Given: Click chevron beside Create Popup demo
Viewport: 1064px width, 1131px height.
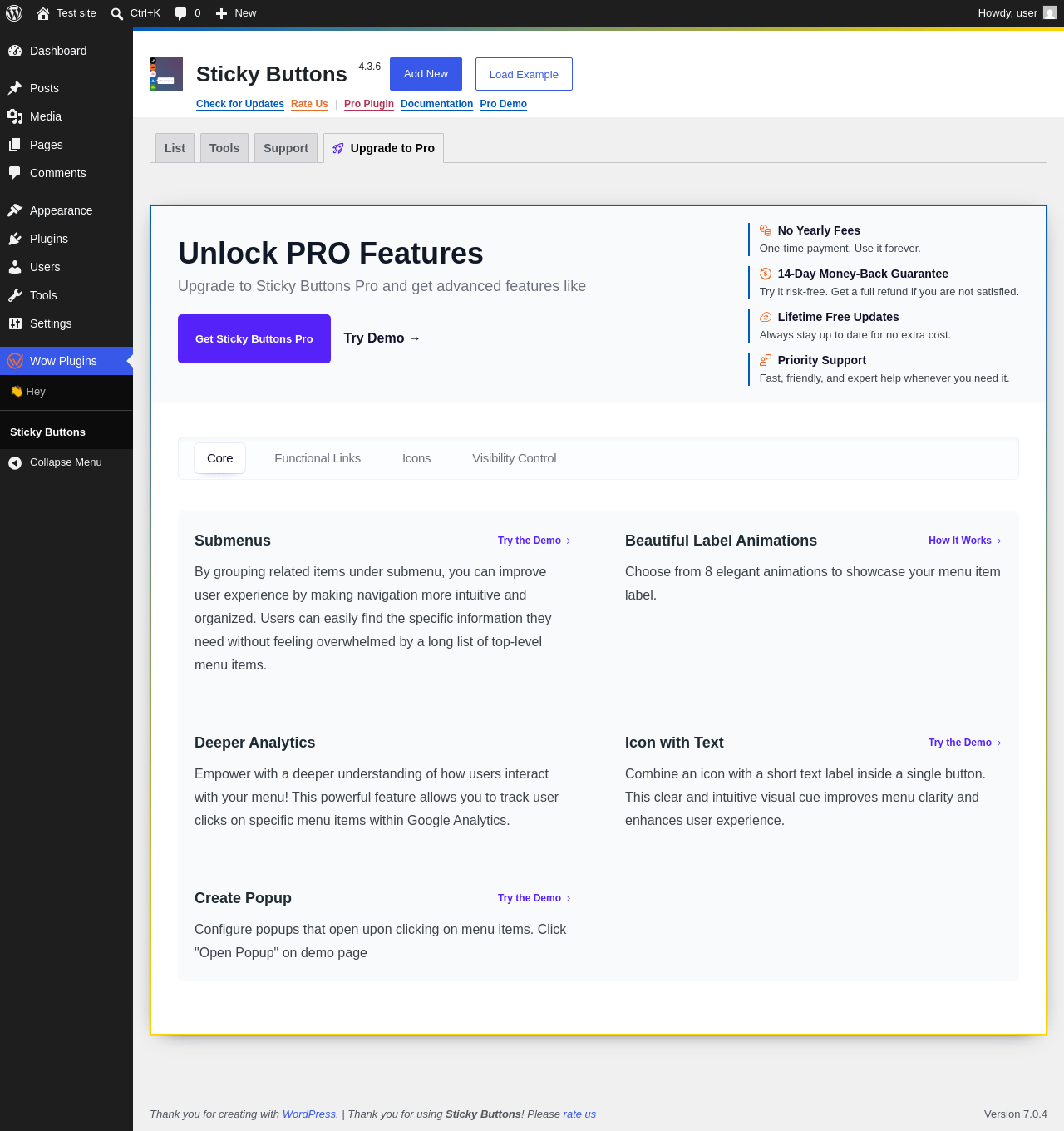Looking at the screenshot, I should pos(569,898).
